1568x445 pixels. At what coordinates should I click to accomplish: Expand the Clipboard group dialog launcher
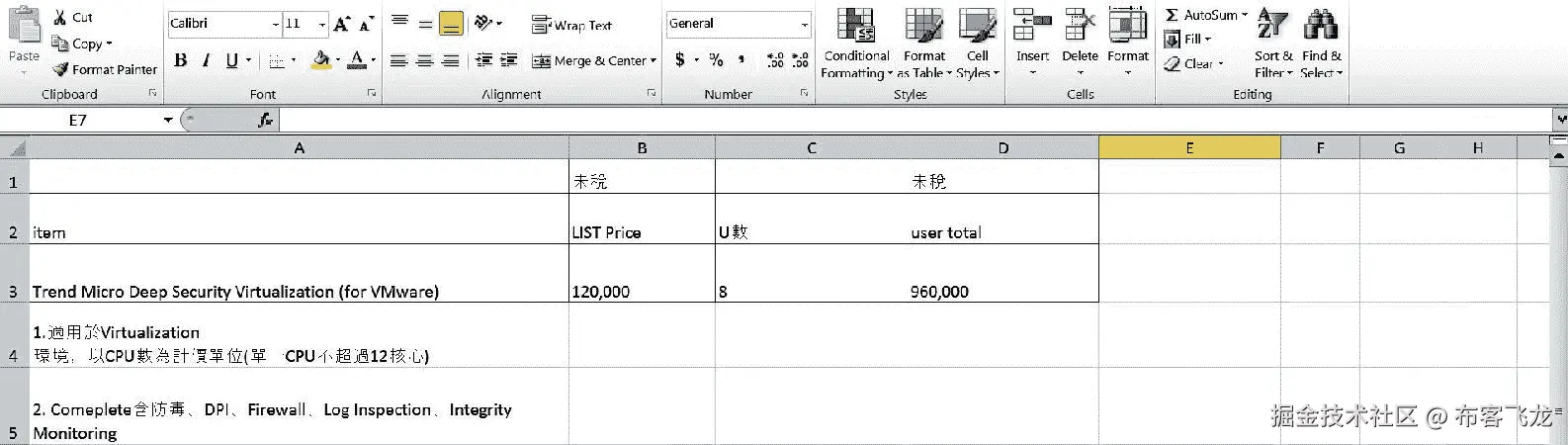[152, 93]
